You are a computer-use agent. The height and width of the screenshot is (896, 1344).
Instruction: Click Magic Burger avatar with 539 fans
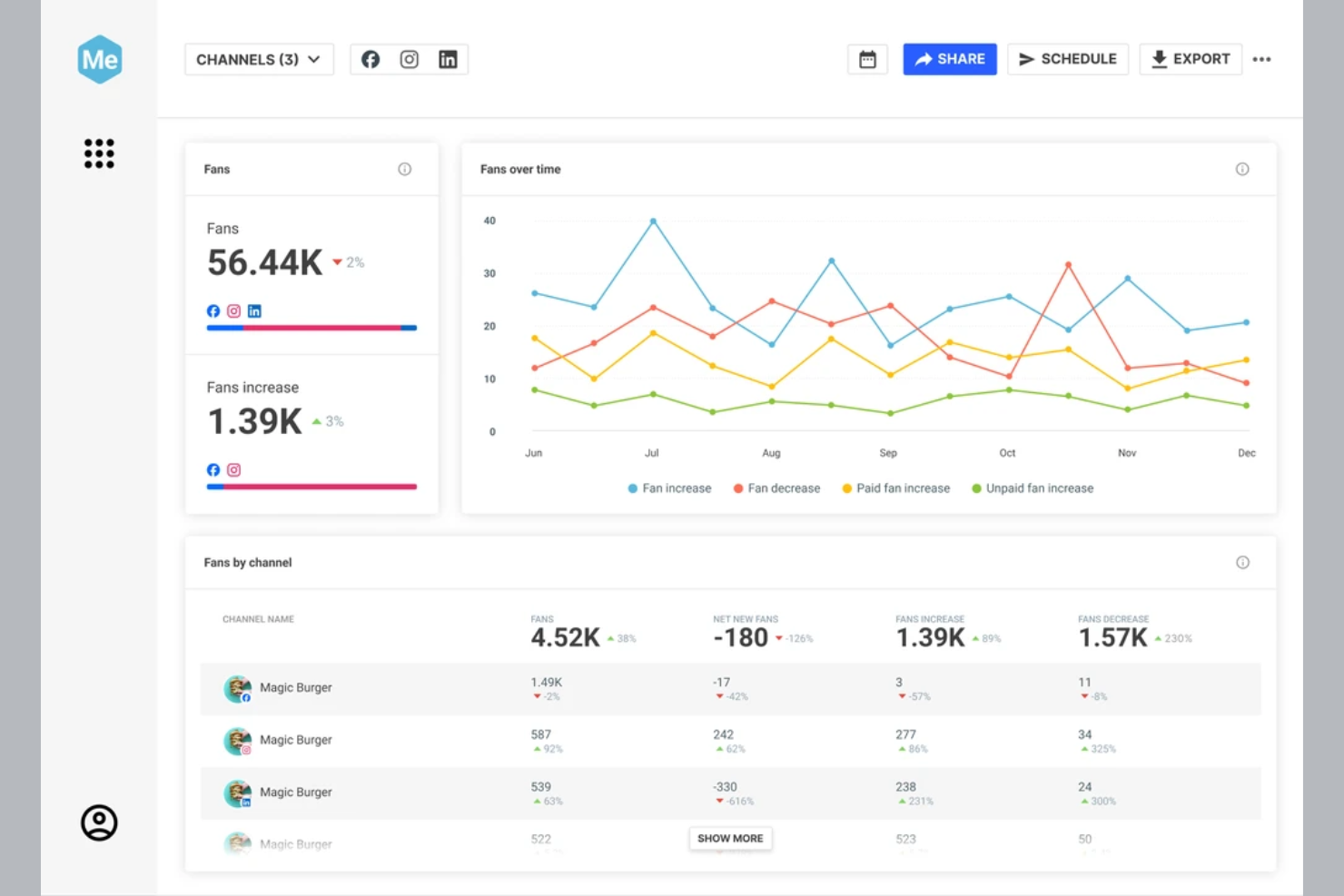pos(238,793)
